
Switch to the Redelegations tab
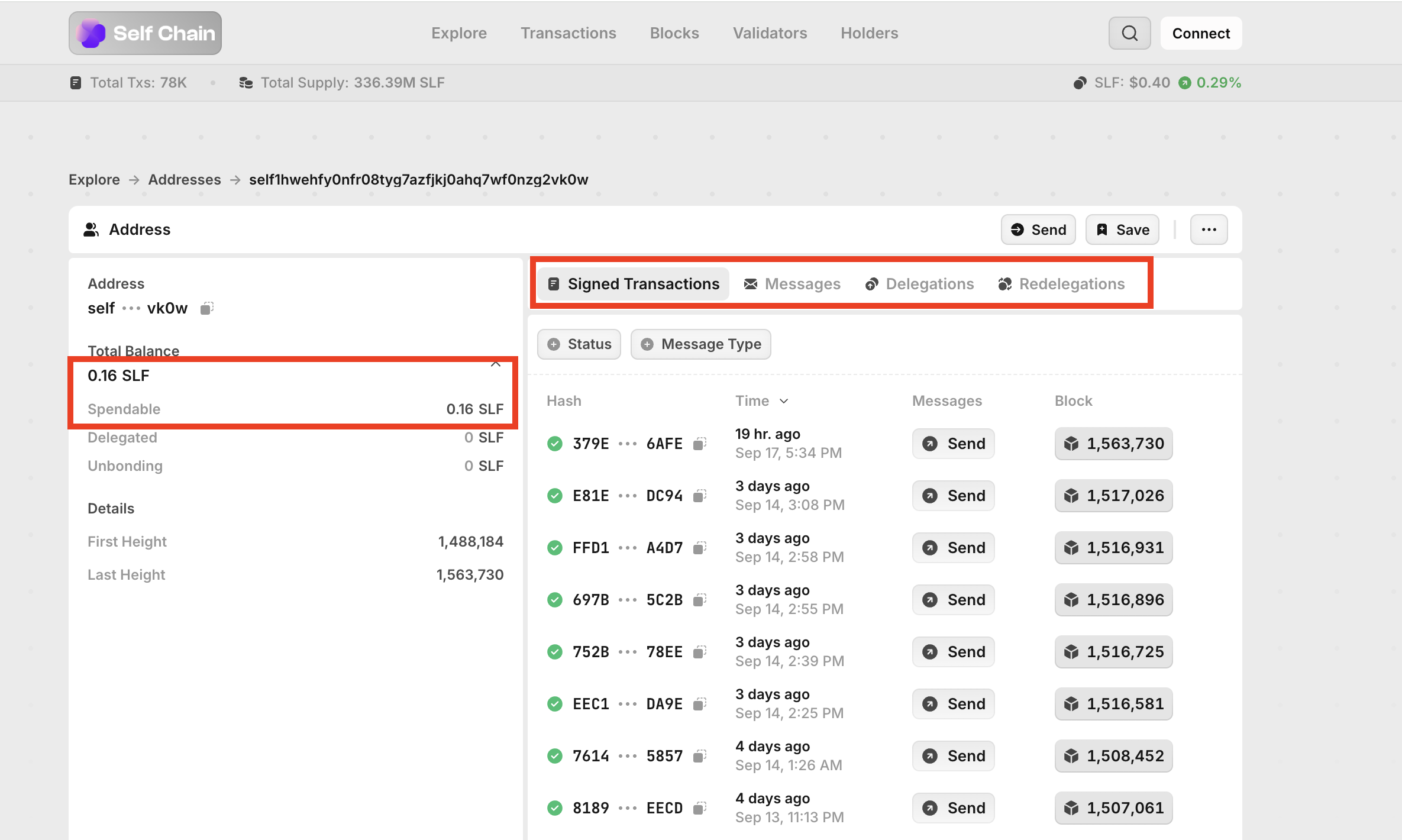pos(1061,284)
